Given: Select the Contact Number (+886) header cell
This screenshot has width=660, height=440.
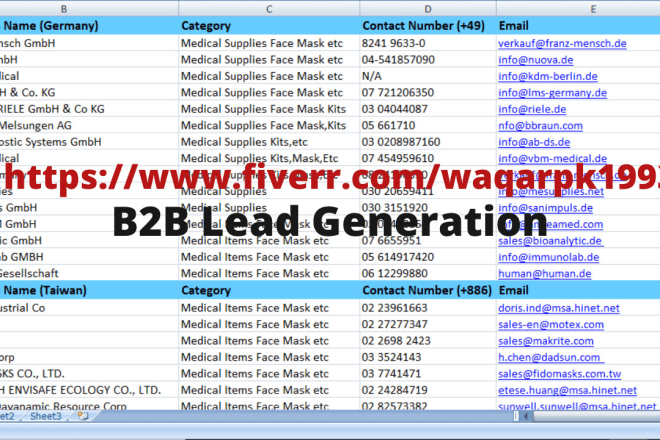Looking at the screenshot, I should 428,290.
